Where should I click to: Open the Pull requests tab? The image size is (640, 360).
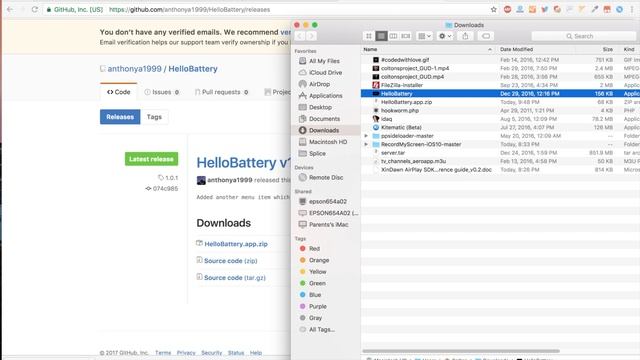click(222, 92)
